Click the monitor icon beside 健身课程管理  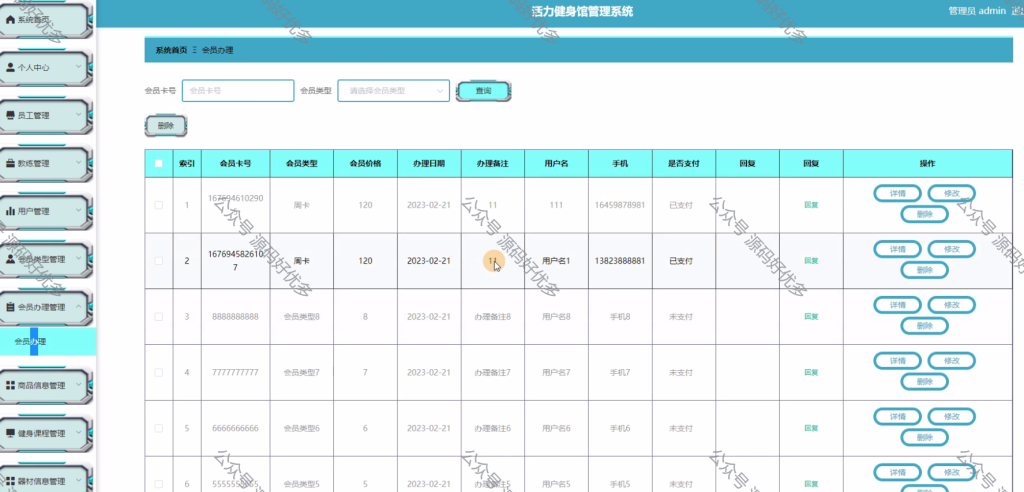coord(10,433)
